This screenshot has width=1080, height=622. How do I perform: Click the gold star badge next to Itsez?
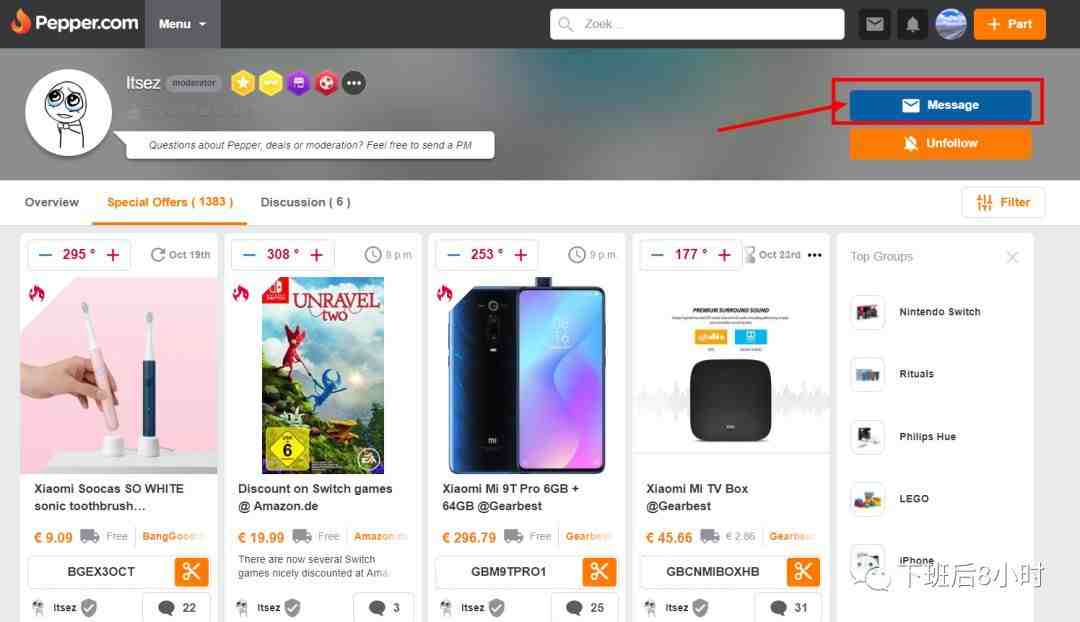click(x=242, y=83)
